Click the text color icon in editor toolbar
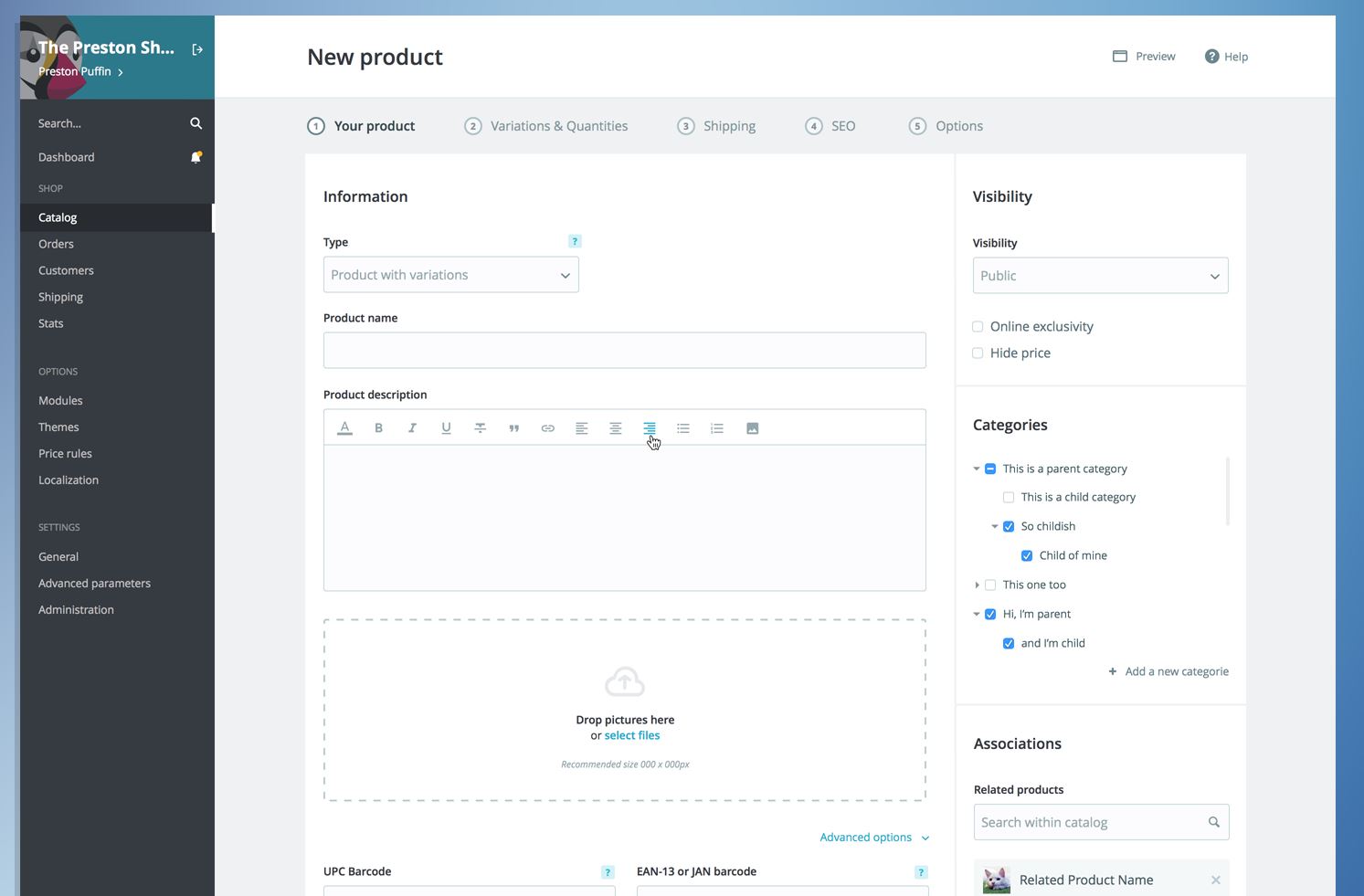The image size is (1364, 896). (x=344, y=428)
